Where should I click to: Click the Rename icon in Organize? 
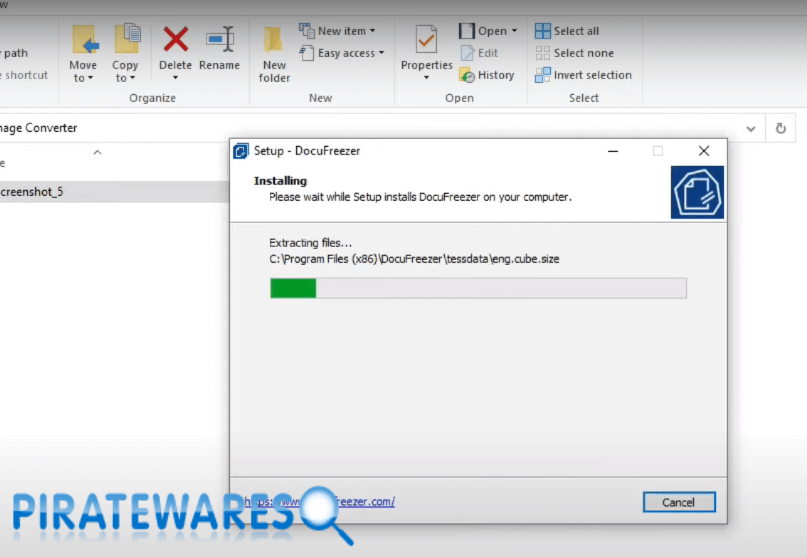pos(219,42)
